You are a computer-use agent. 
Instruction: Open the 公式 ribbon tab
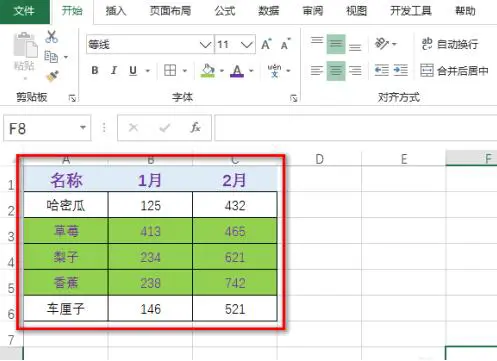coord(225,11)
